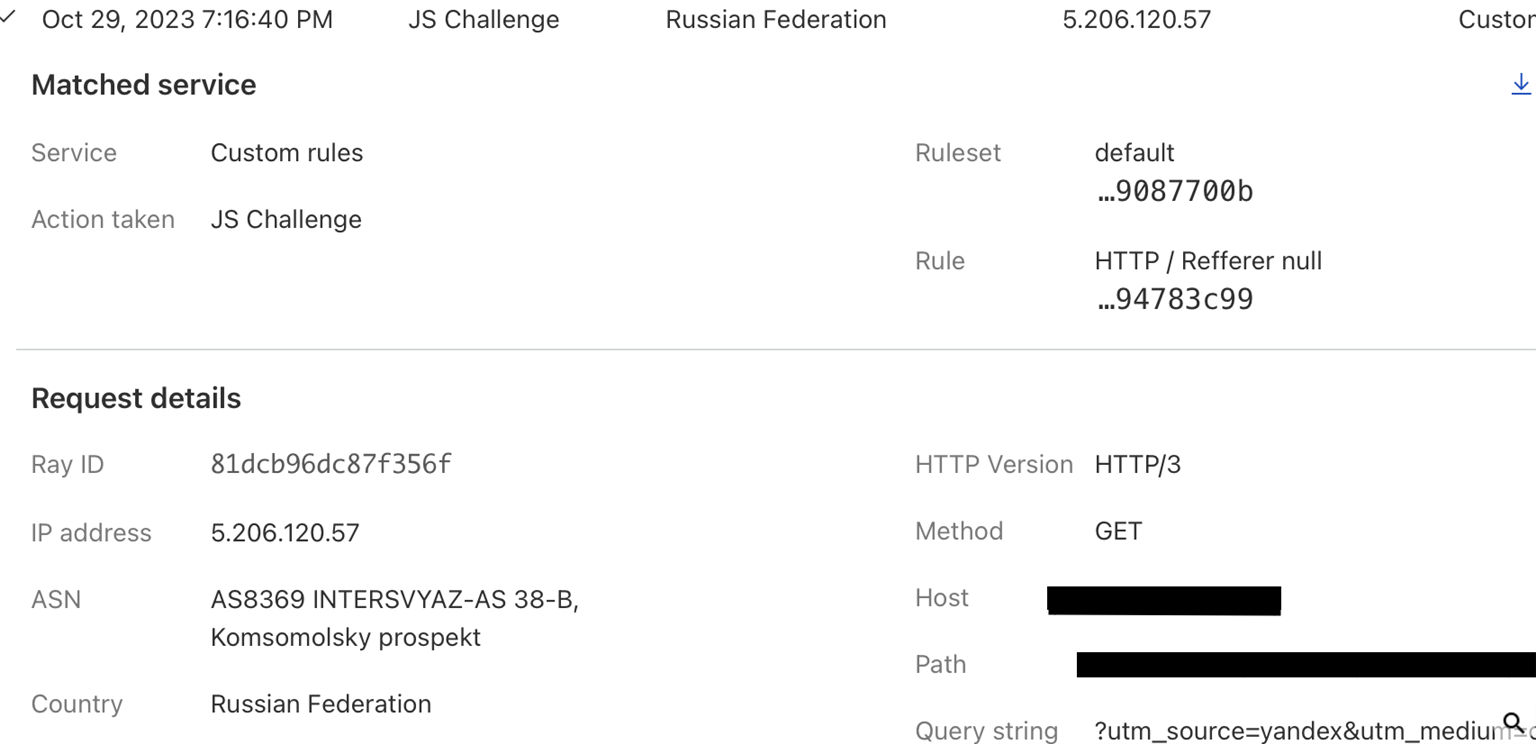This screenshot has height=744, width=1536.
Task: Click IP address 5.206.120.57 in Request details
Action: pyautogui.click(x=285, y=533)
